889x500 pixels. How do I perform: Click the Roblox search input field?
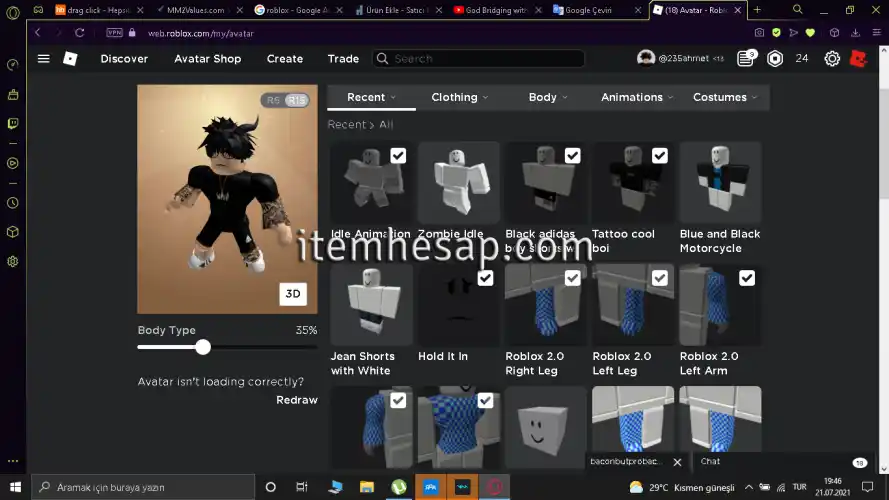point(485,59)
